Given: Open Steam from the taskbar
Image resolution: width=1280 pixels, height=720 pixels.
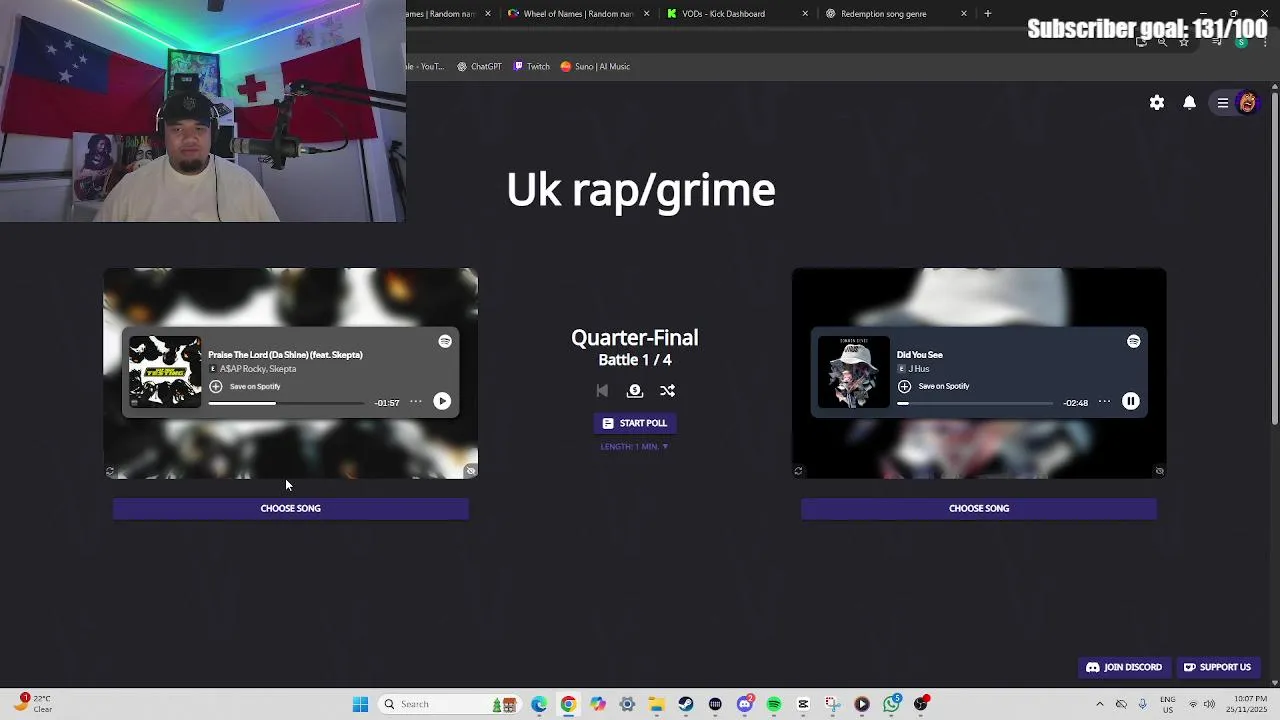Looking at the screenshot, I should (686, 704).
